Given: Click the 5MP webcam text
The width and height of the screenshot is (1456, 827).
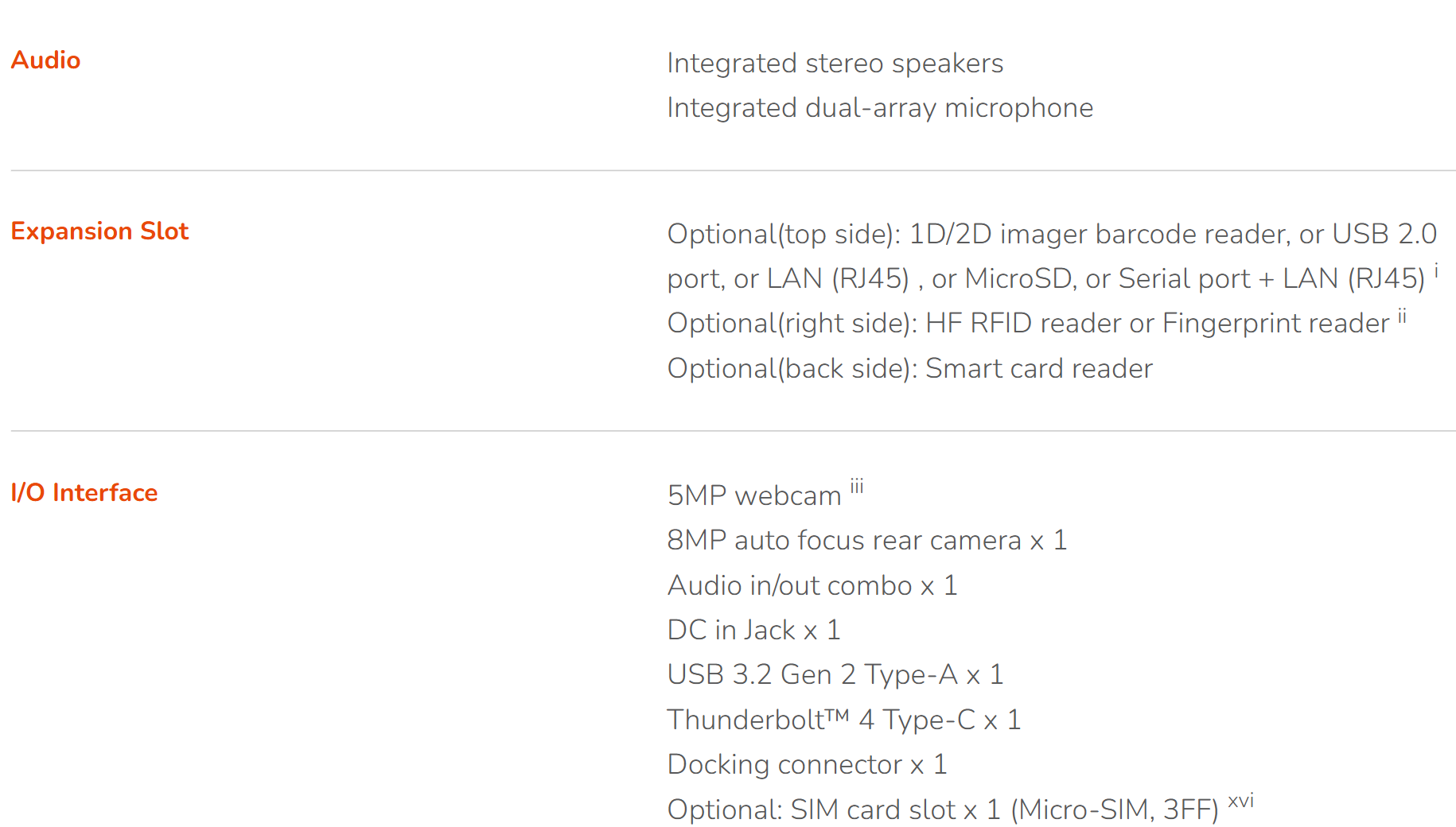Looking at the screenshot, I should [x=754, y=496].
